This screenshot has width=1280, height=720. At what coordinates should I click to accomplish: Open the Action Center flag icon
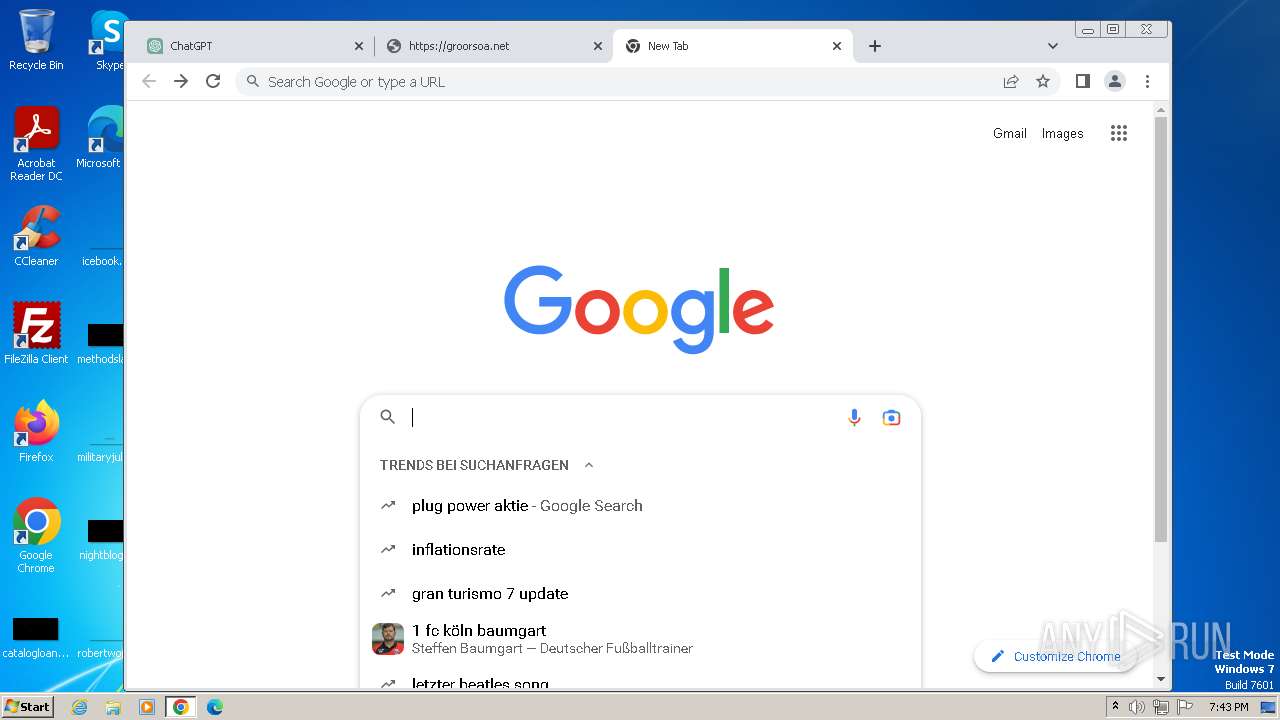pos(1185,707)
